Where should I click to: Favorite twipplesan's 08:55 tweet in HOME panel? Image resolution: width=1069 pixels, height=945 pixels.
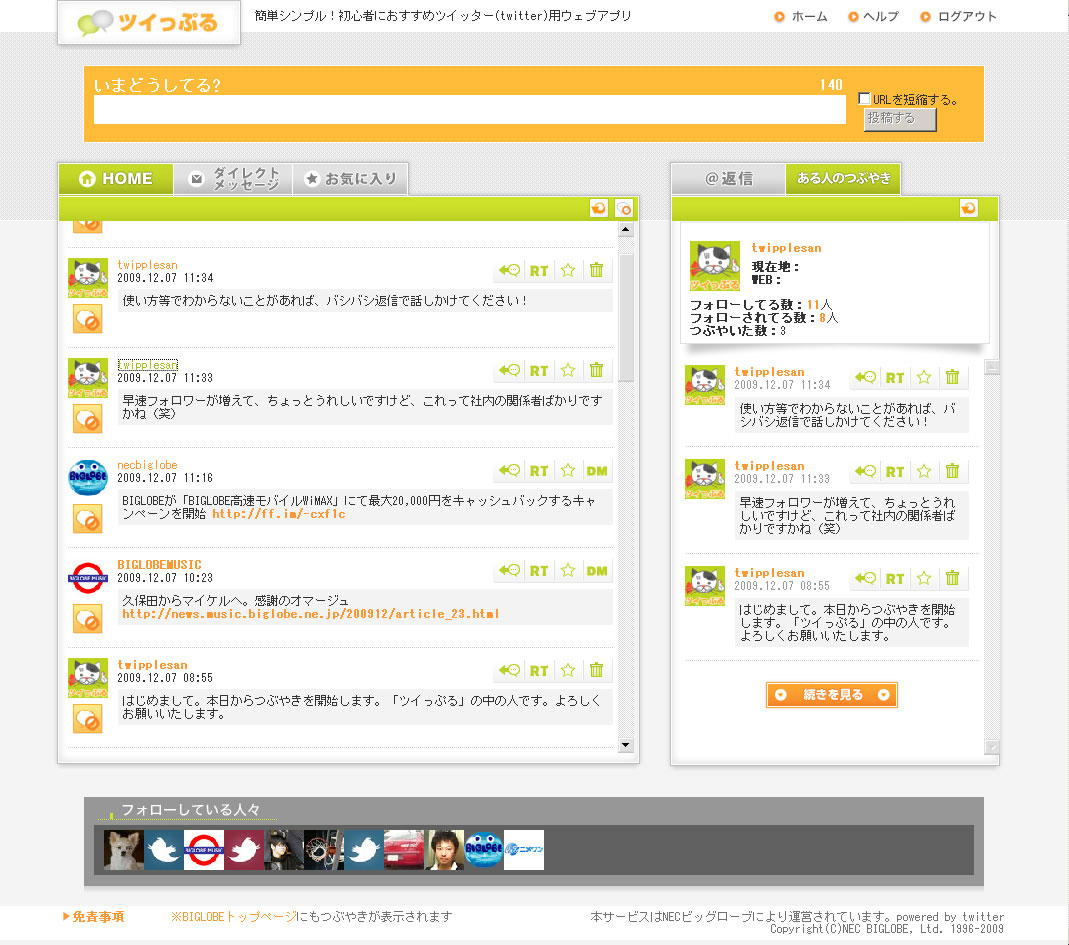coord(568,671)
